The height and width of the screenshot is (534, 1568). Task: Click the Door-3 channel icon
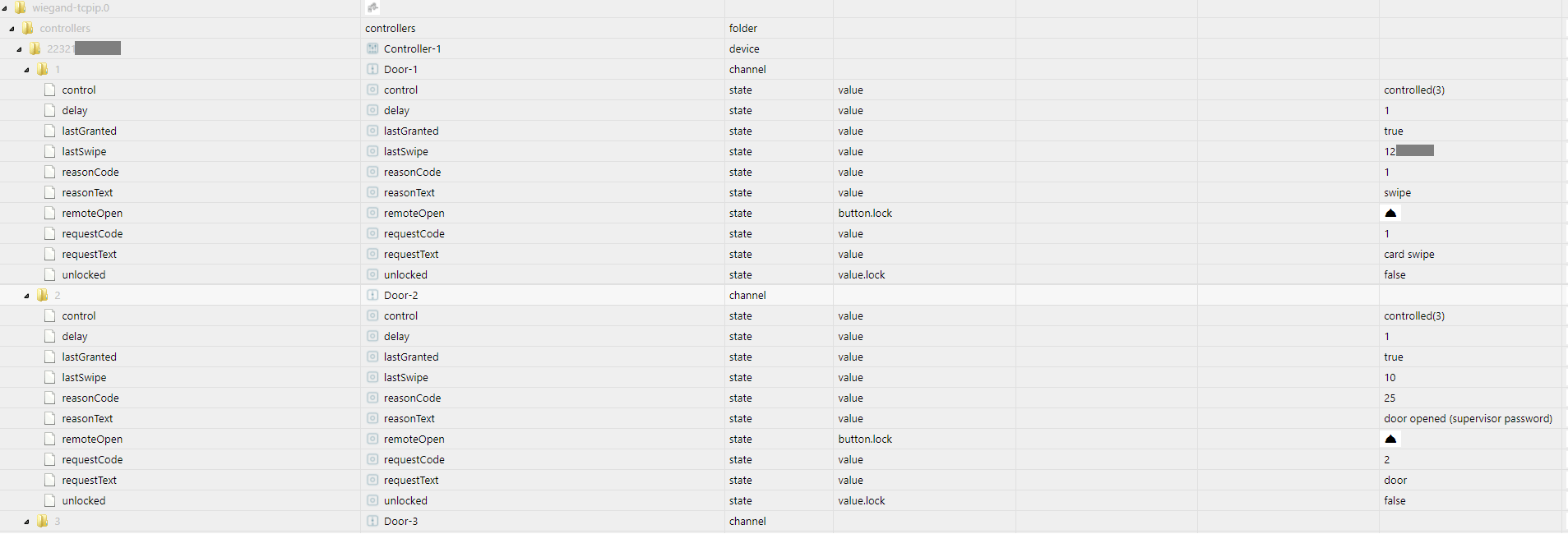point(372,521)
